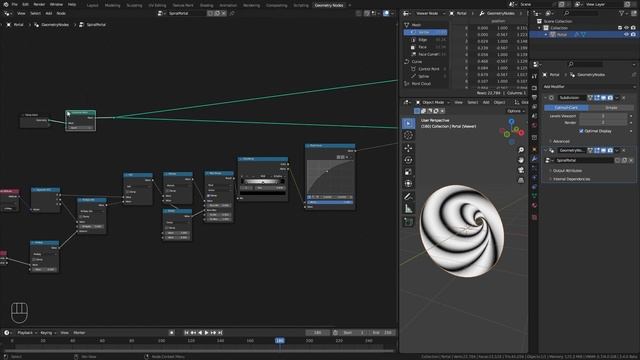This screenshot has width=640, height=360.
Task: Toggle the Optimal Display checkbox
Action: coord(581,131)
